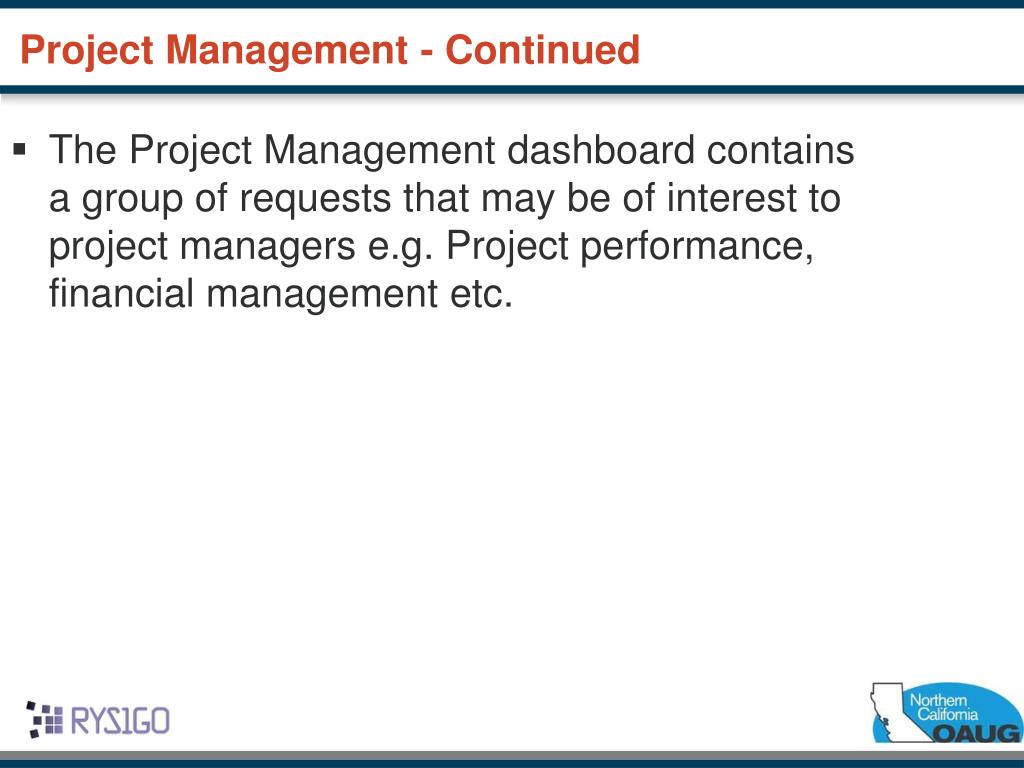This screenshot has width=1024, height=768.
Task: Click the word contains in the first line
Action: point(780,150)
